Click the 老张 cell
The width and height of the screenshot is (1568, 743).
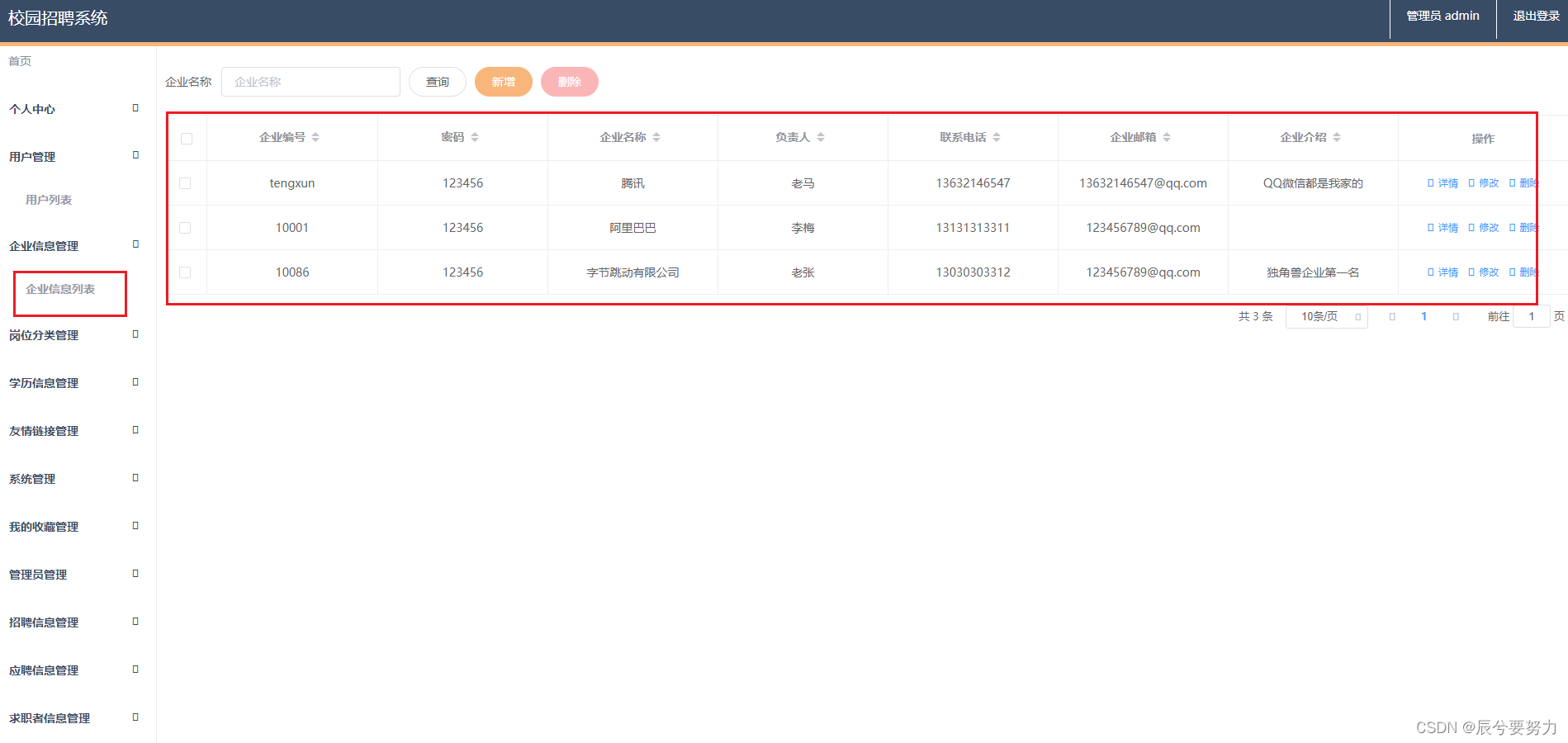tap(803, 272)
